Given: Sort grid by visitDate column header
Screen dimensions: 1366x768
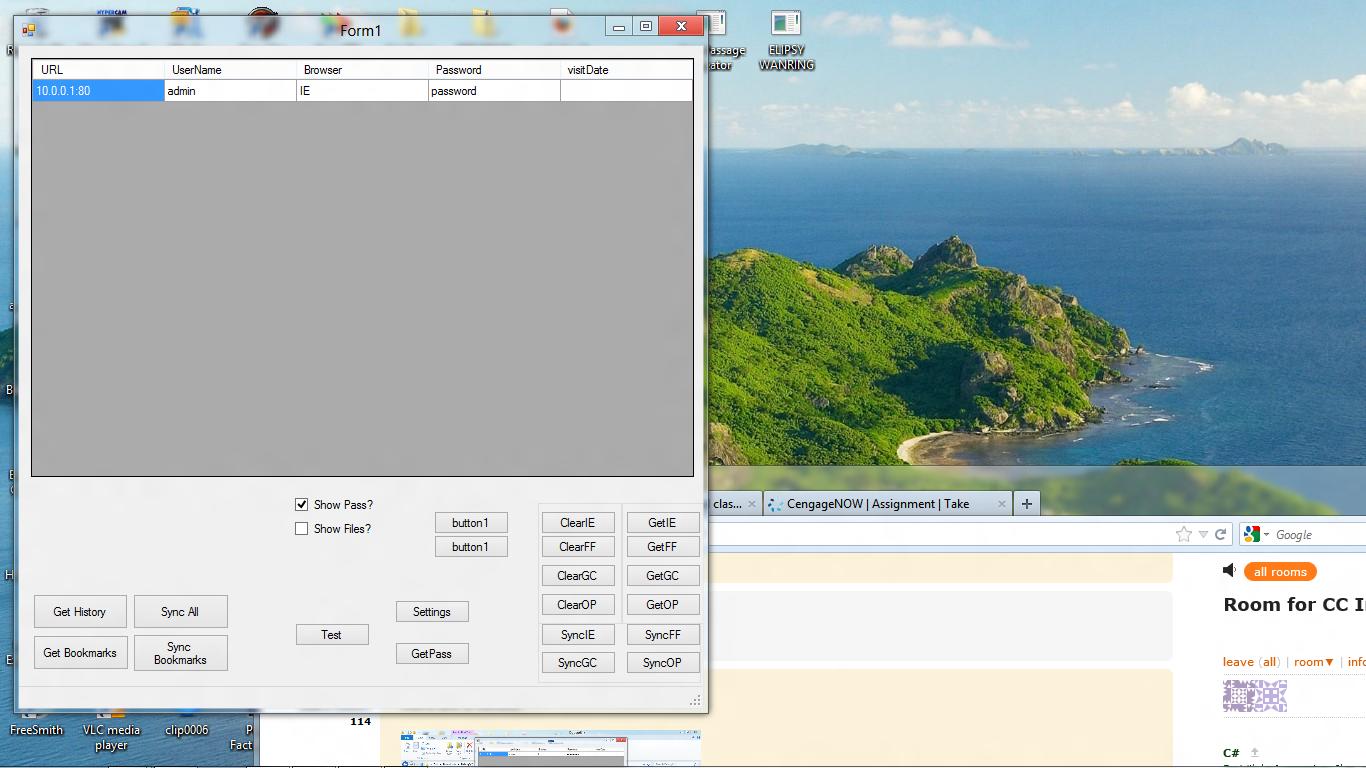Looking at the screenshot, I should (626, 70).
